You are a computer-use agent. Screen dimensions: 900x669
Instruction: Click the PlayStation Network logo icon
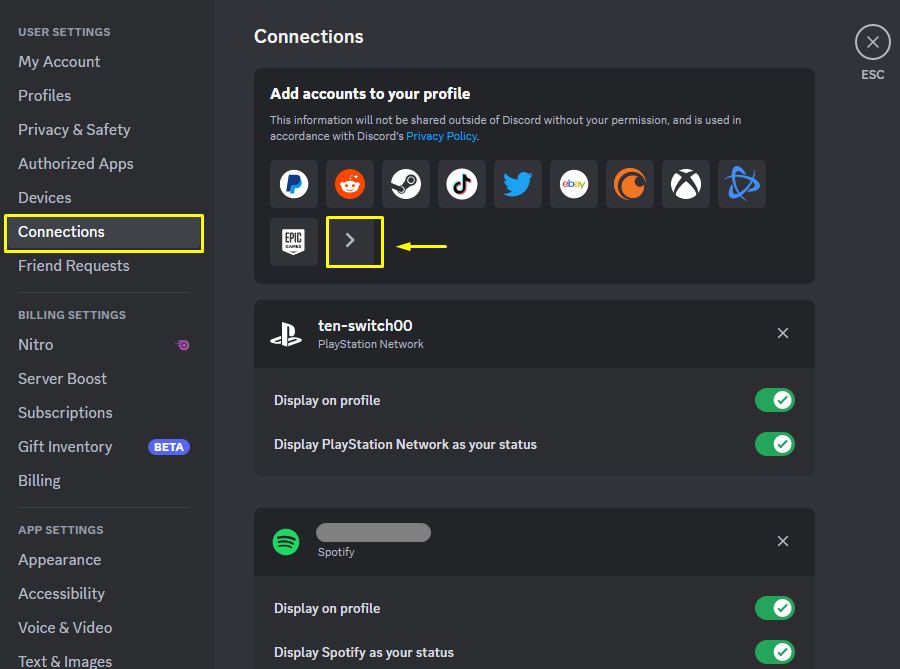click(286, 334)
